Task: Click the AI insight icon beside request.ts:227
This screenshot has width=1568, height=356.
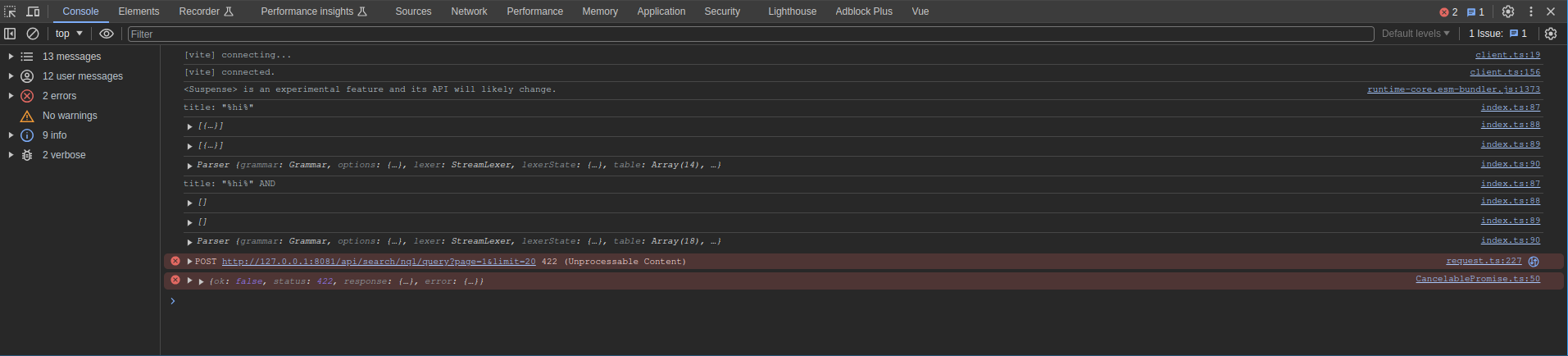Action: (1534, 262)
